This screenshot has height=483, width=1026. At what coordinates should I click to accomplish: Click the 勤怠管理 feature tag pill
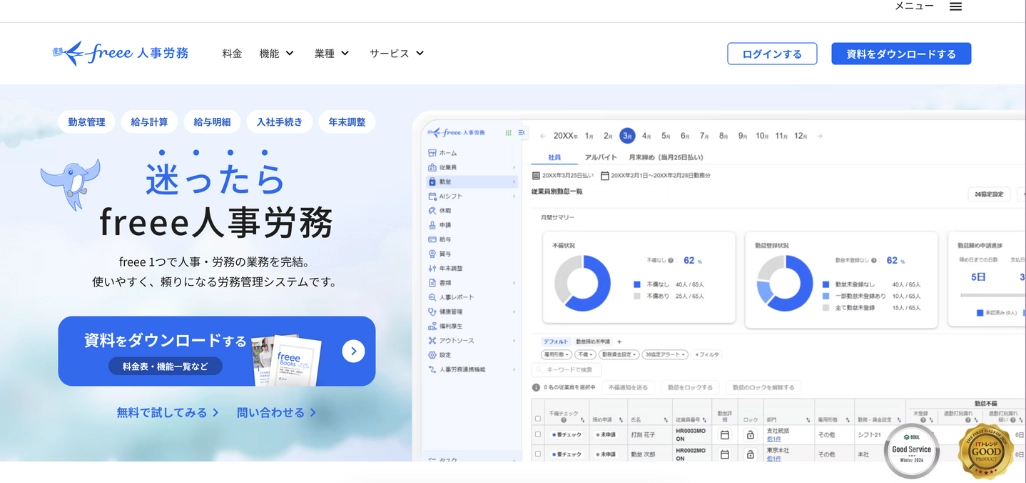coord(86,122)
